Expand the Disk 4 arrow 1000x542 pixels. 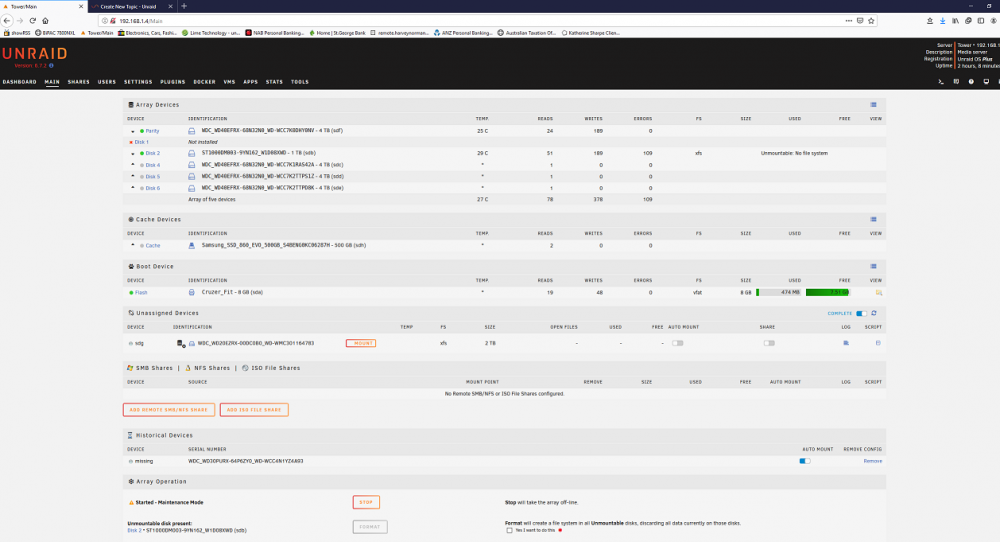point(133,165)
